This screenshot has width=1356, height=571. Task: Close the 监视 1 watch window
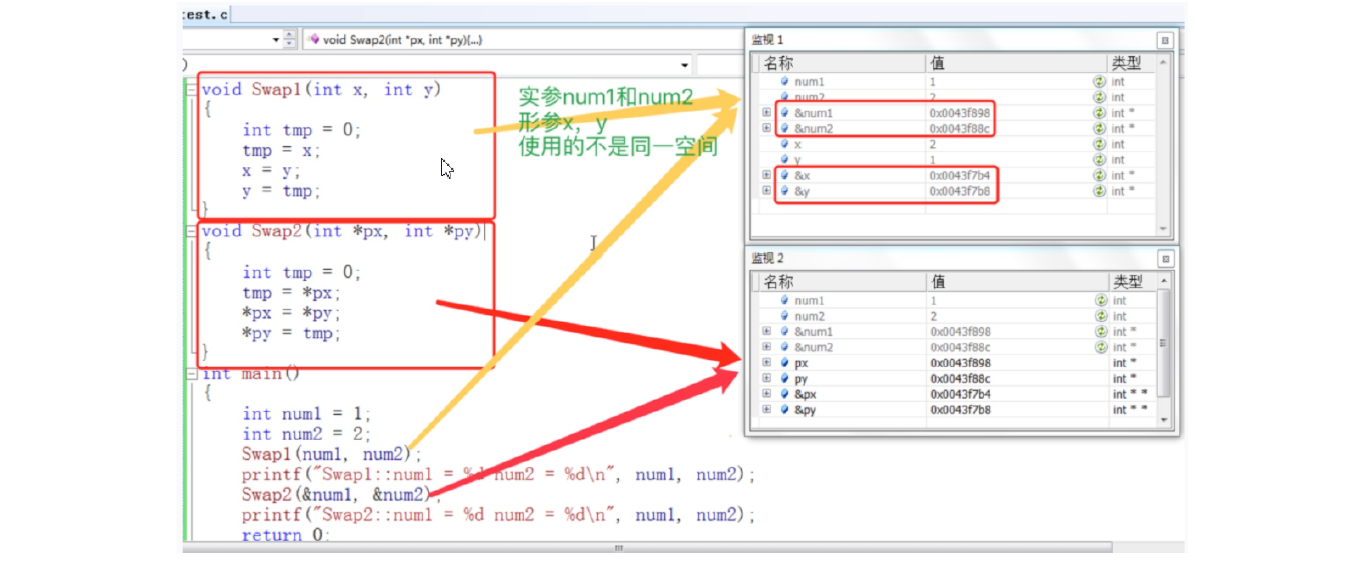[1164, 40]
